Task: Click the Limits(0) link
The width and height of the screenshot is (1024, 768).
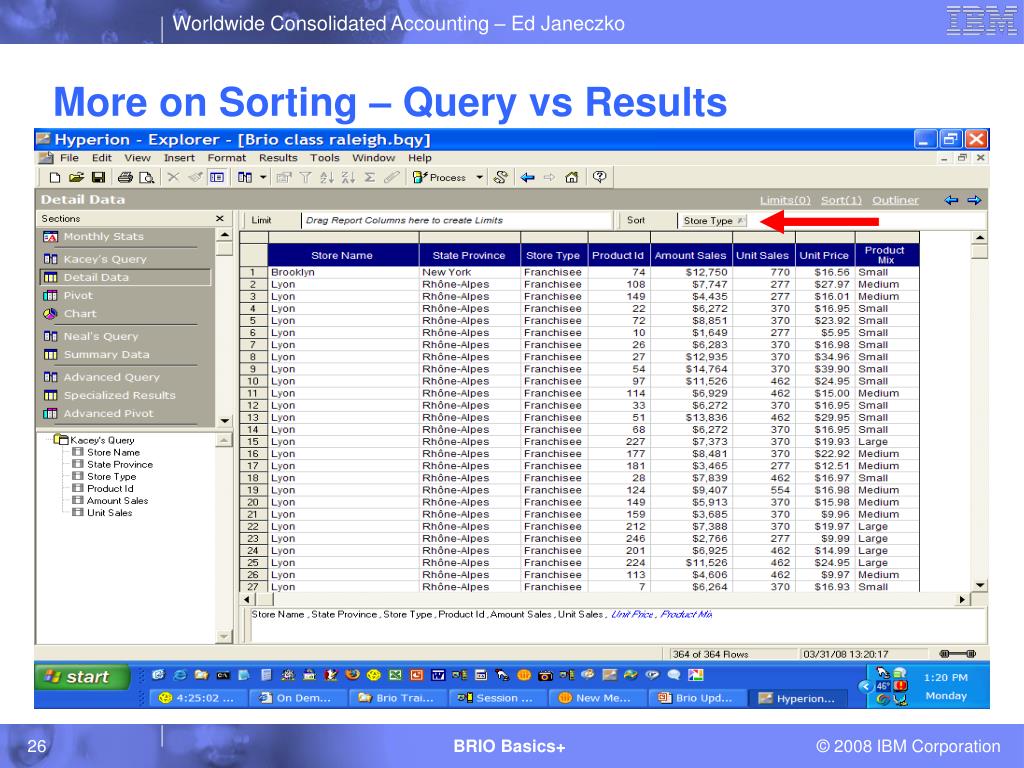Action: pos(785,200)
